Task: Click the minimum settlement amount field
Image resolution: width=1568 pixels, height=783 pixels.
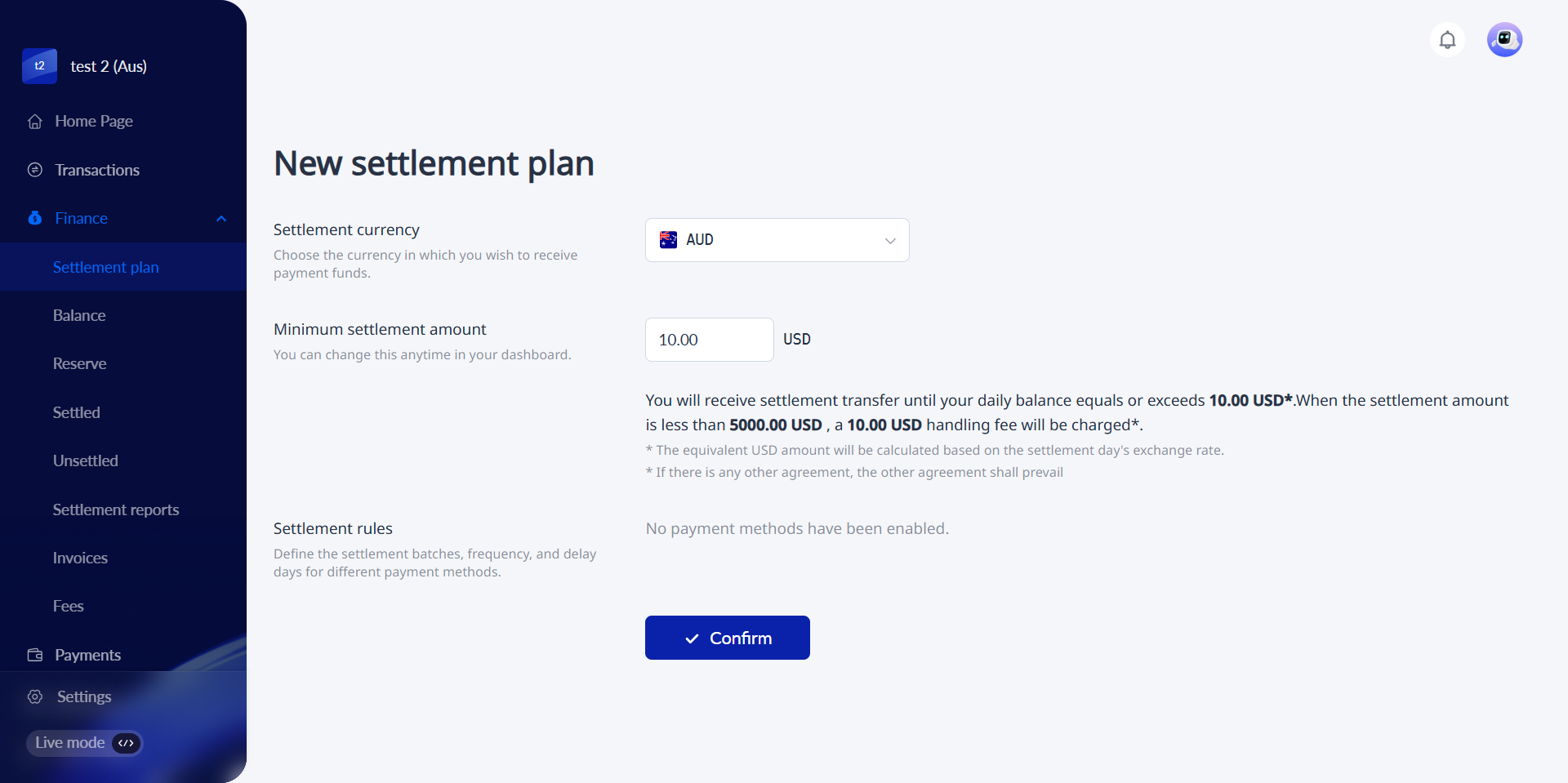Action: coord(709,340)
